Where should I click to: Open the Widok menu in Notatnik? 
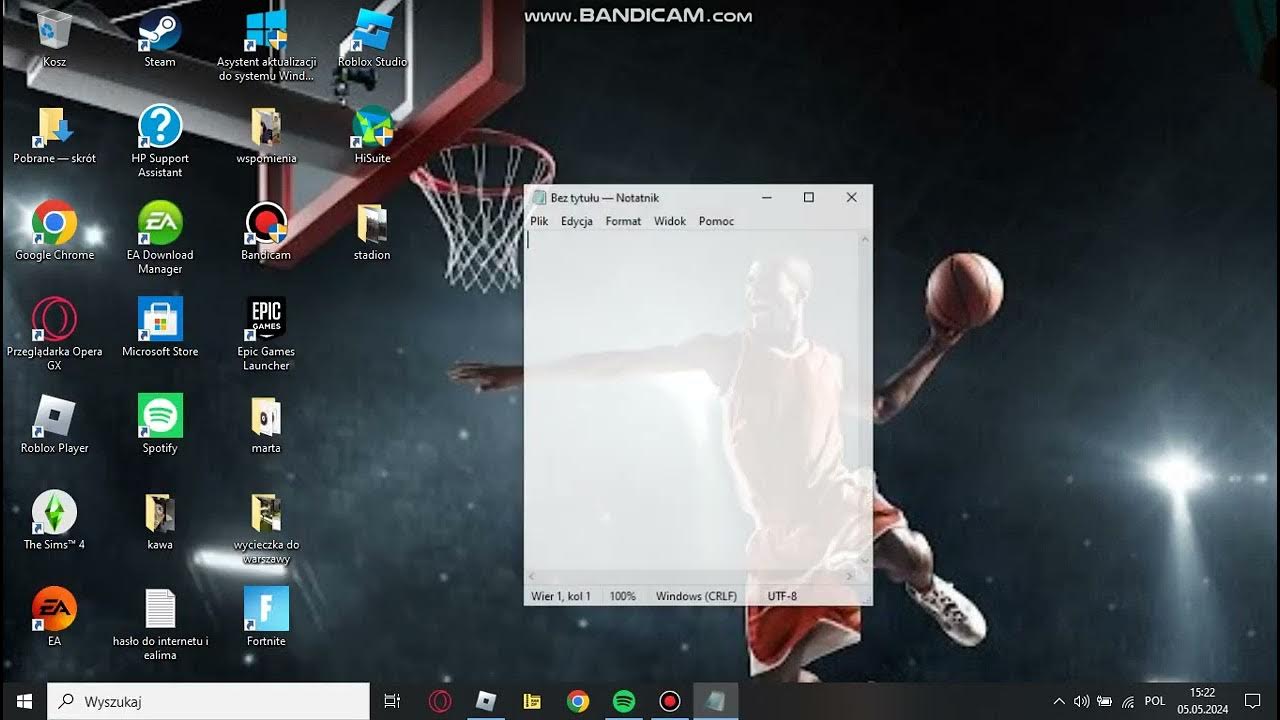click(670, 221)
